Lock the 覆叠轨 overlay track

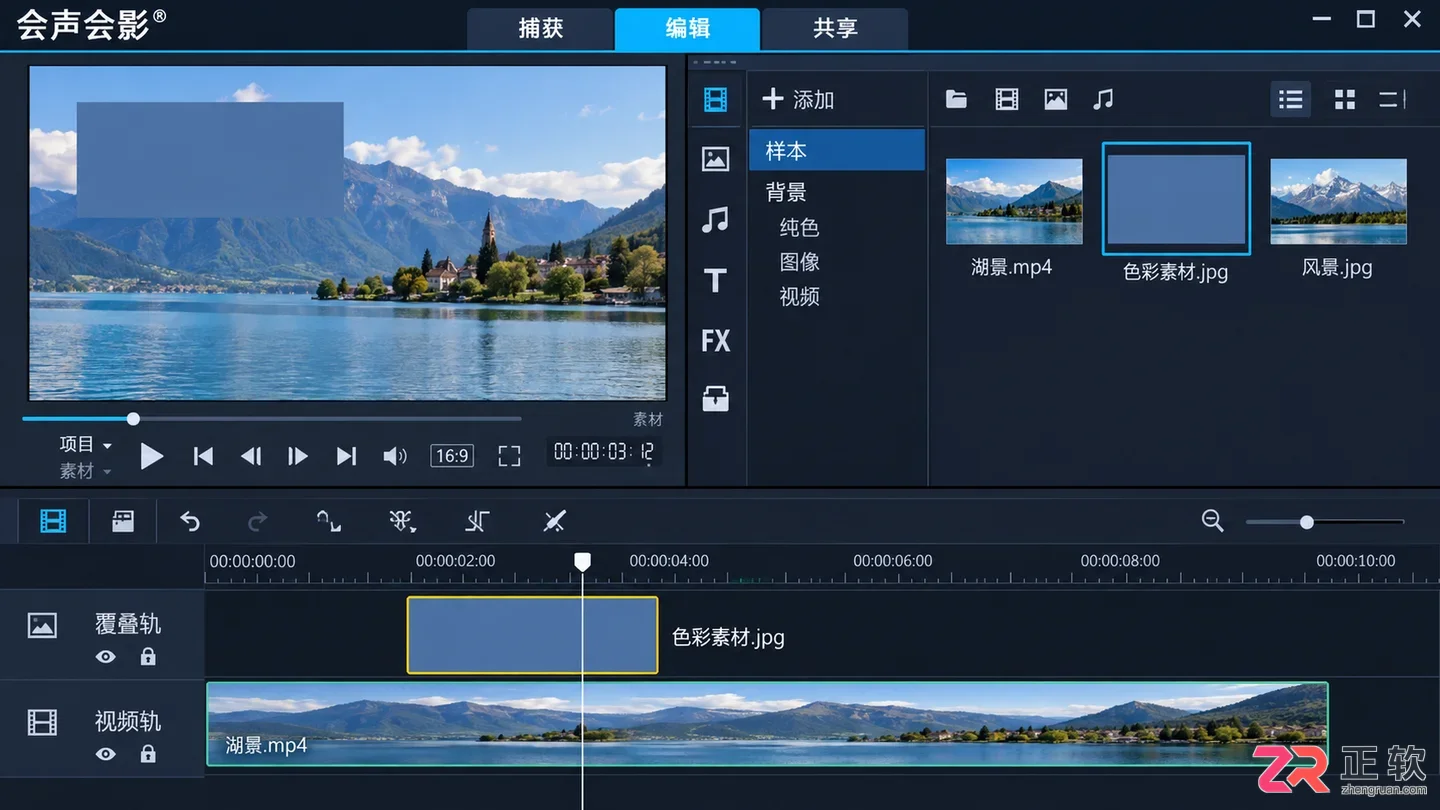click(148, 657)
